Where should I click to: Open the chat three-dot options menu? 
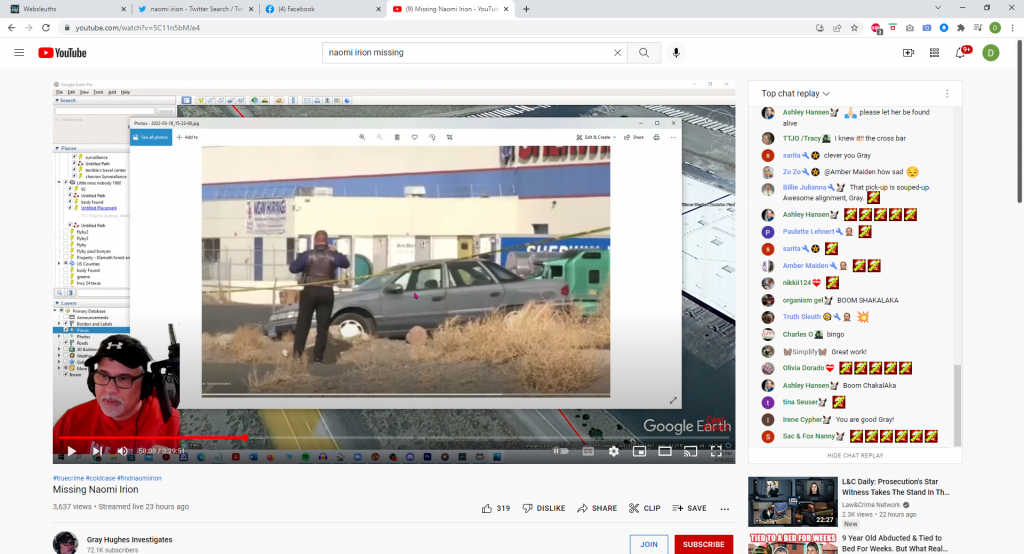click(x=946, y=94)
